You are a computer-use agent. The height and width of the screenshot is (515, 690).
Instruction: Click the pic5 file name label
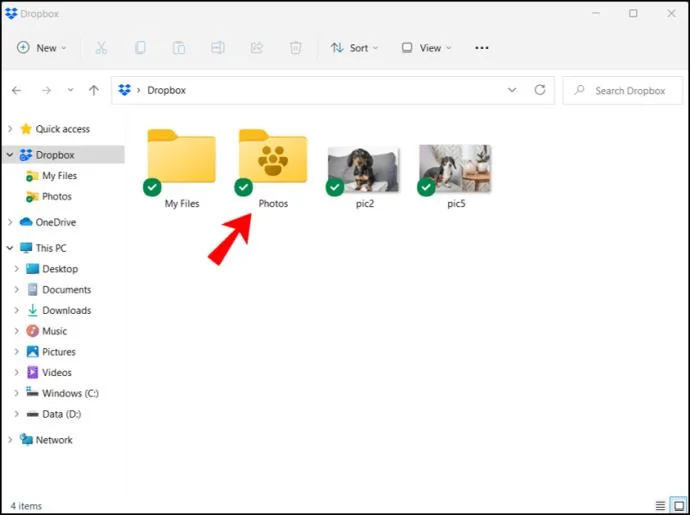pos(456,204)
